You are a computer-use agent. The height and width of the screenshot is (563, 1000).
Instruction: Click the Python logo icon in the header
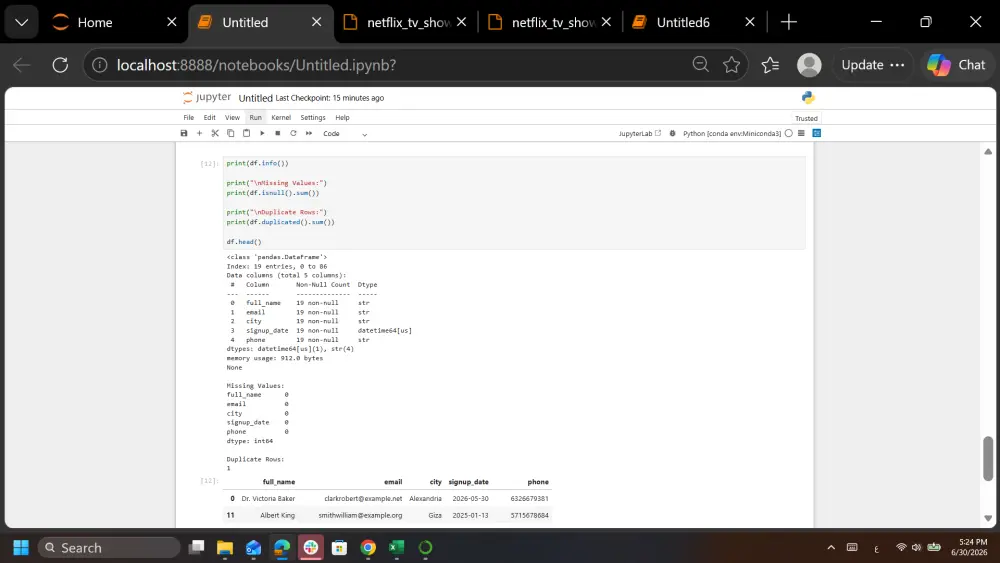coord(808,98)
